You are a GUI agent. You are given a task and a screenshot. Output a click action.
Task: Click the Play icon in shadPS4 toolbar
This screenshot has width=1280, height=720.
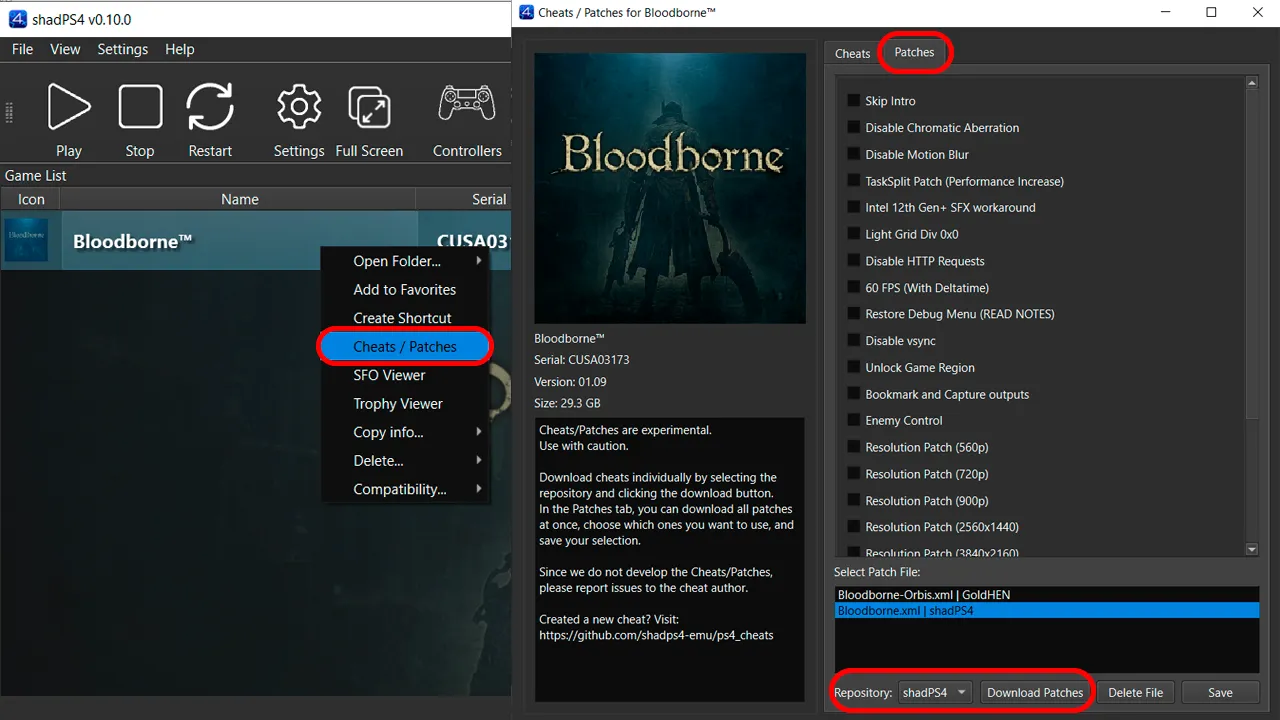coord(69,107)
